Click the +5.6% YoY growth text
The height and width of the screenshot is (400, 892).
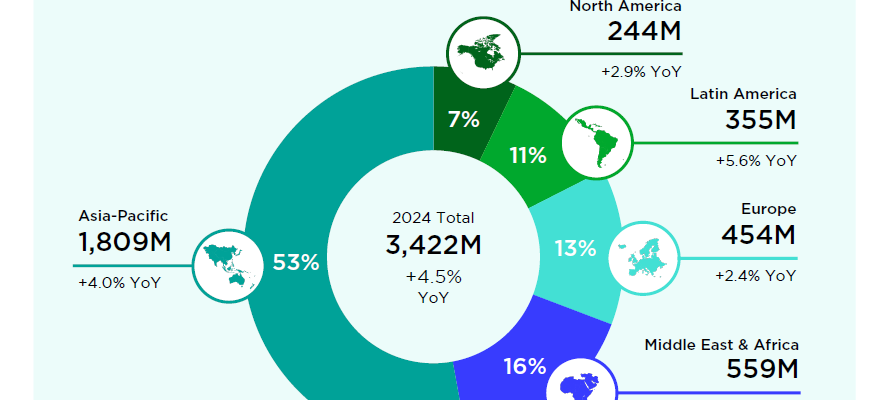pyautogui.click(x=756, y=160)
